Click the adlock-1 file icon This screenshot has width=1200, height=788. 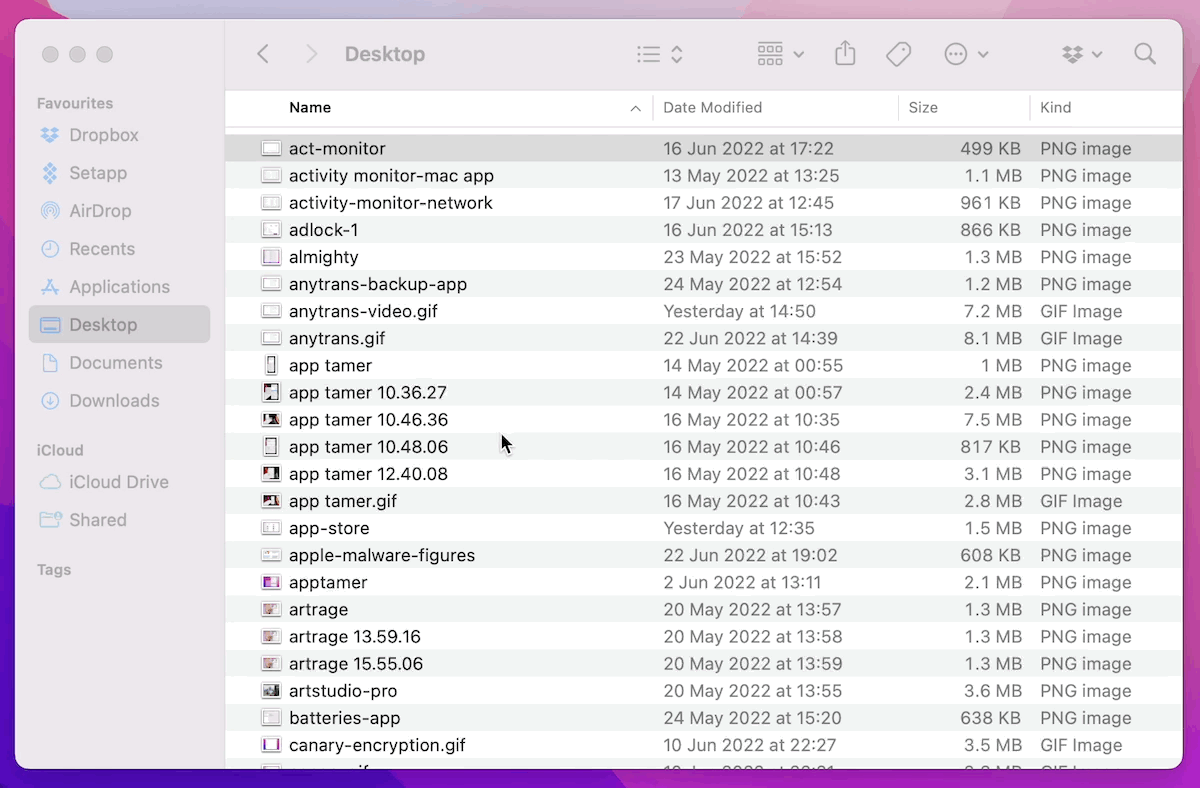tap(271, 230)
